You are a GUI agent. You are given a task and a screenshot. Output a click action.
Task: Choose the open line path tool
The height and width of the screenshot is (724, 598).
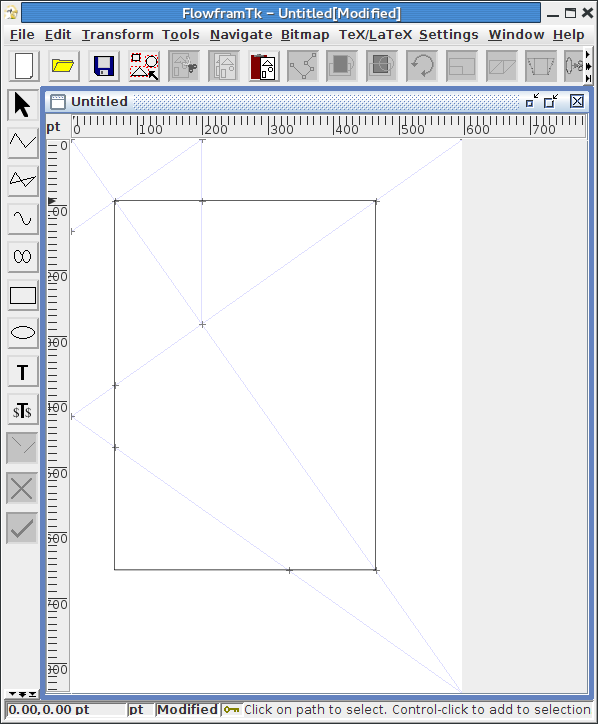(x=23, y=142)
